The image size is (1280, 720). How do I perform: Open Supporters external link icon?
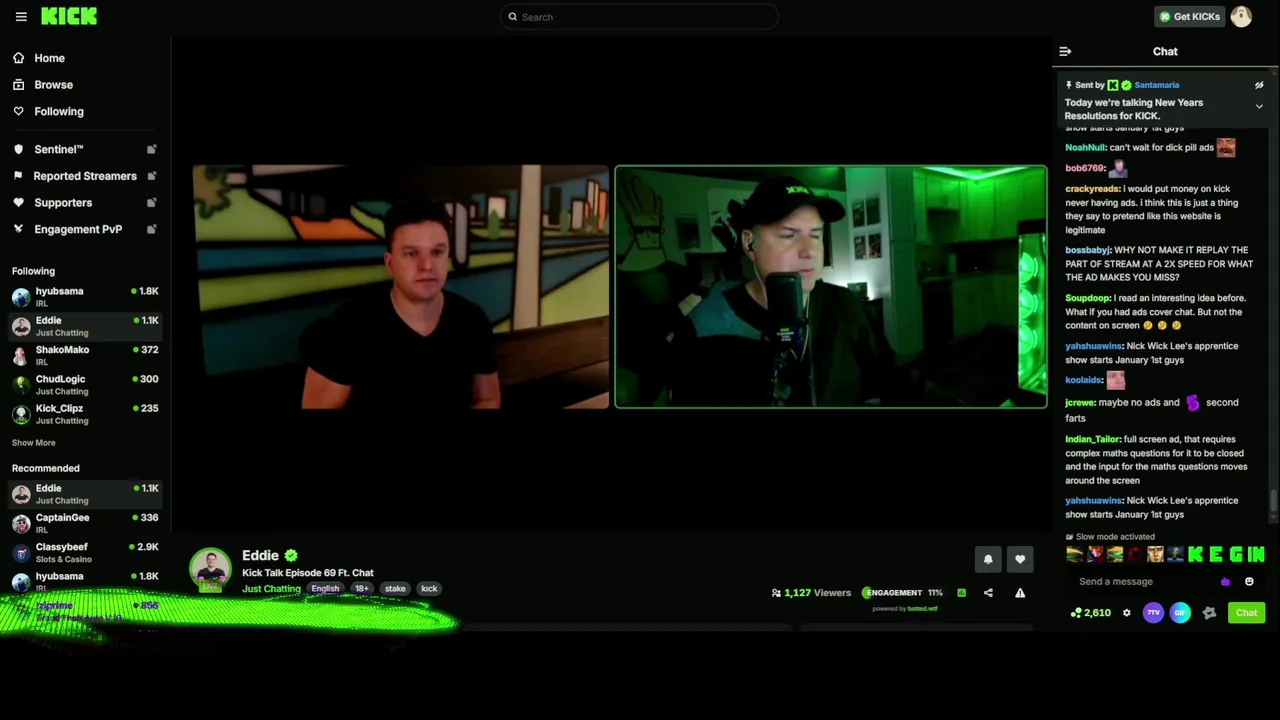tap(152, 202)
